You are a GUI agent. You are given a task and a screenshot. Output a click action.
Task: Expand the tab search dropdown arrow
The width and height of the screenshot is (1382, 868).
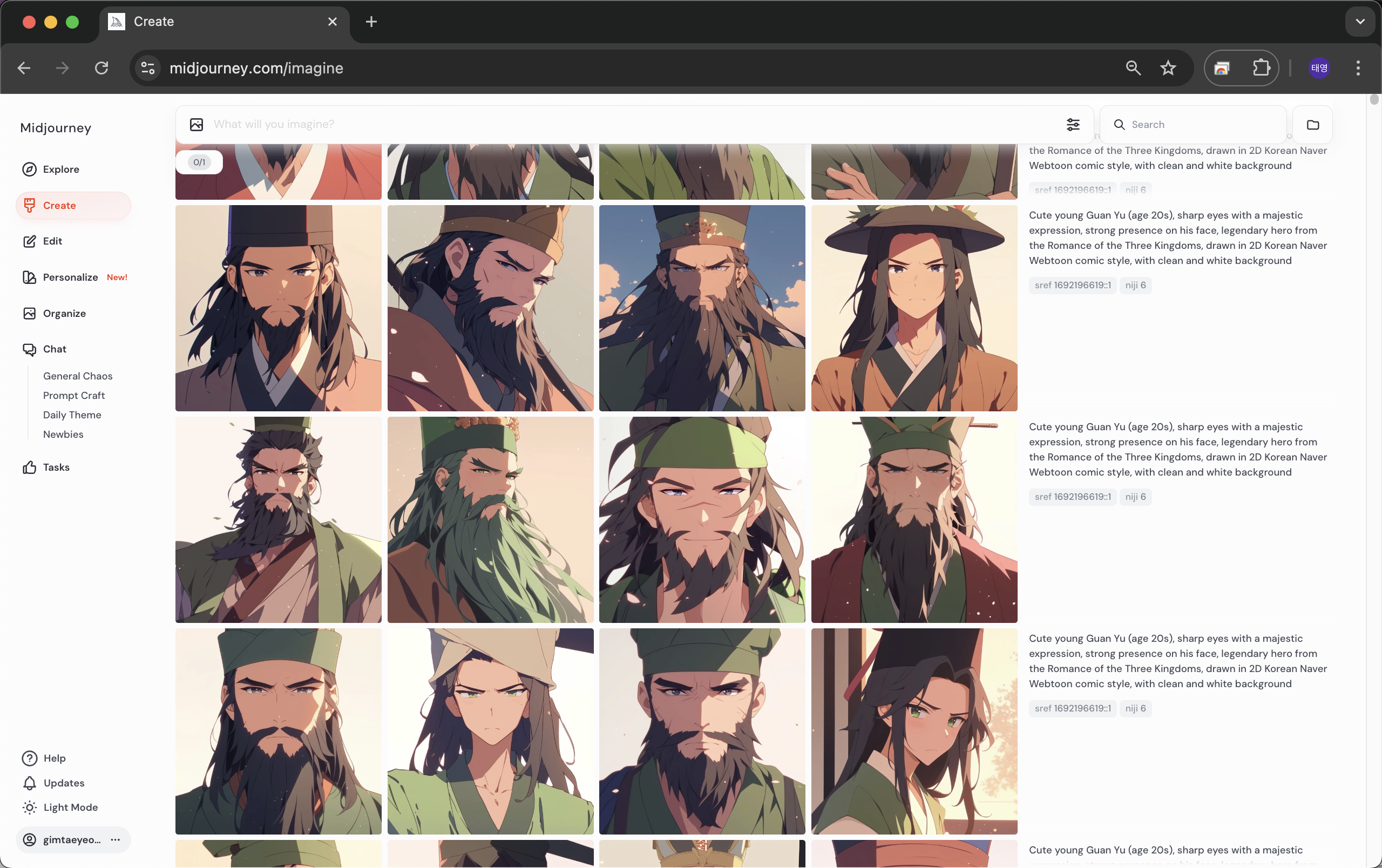tap(1360, 21)
